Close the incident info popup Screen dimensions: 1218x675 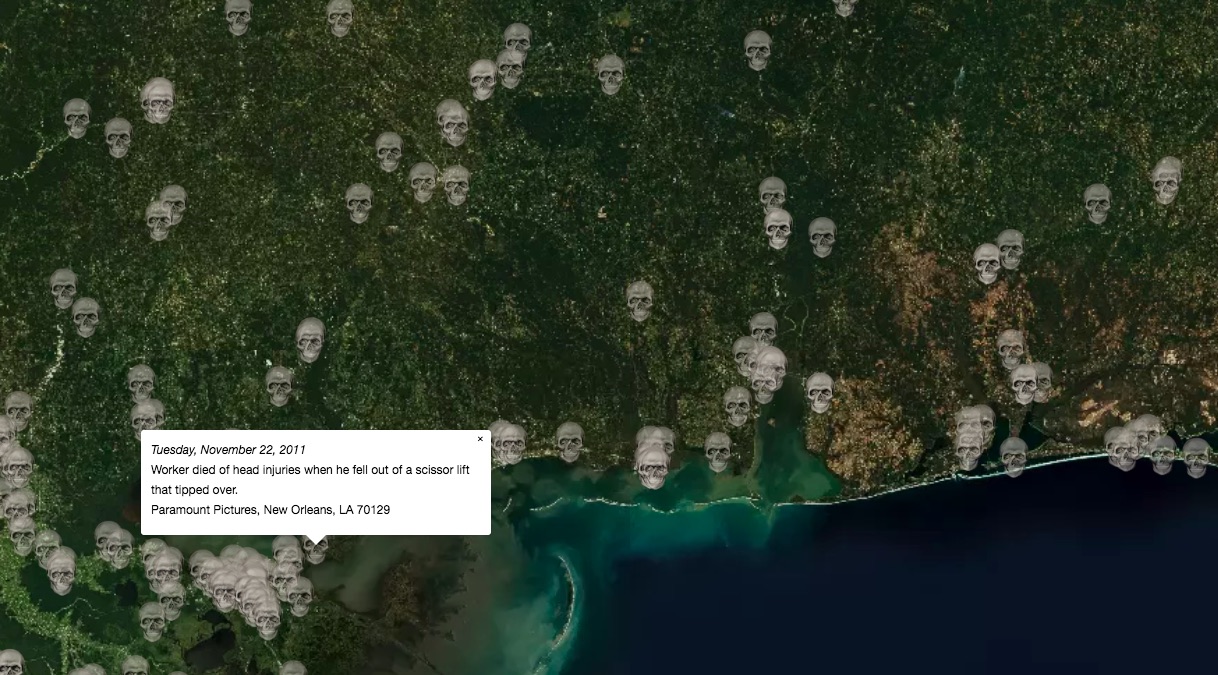click(x=480, y=439)
